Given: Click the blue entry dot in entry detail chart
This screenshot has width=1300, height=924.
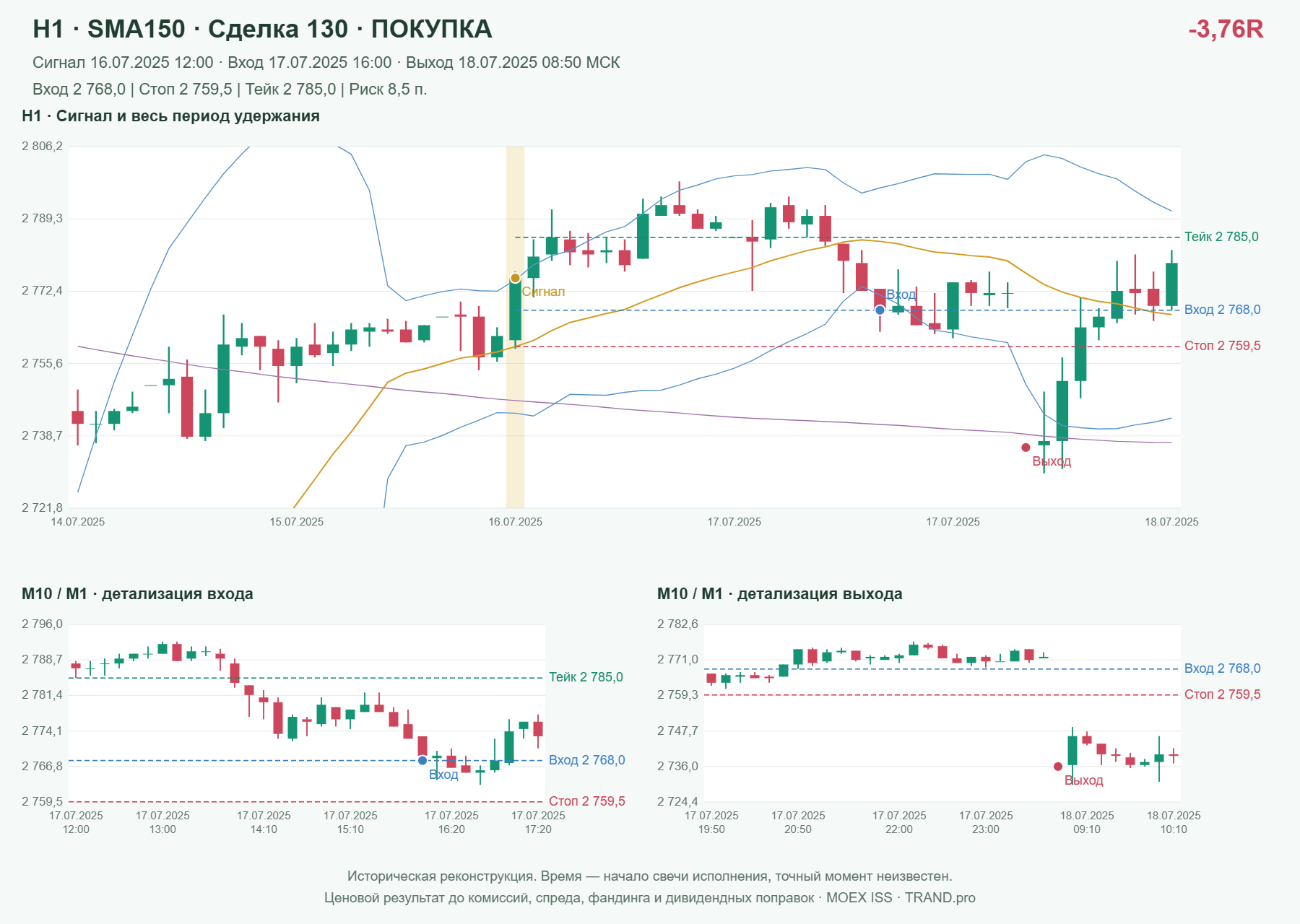Looking at the screenshot, I should [x=422, y=760].
